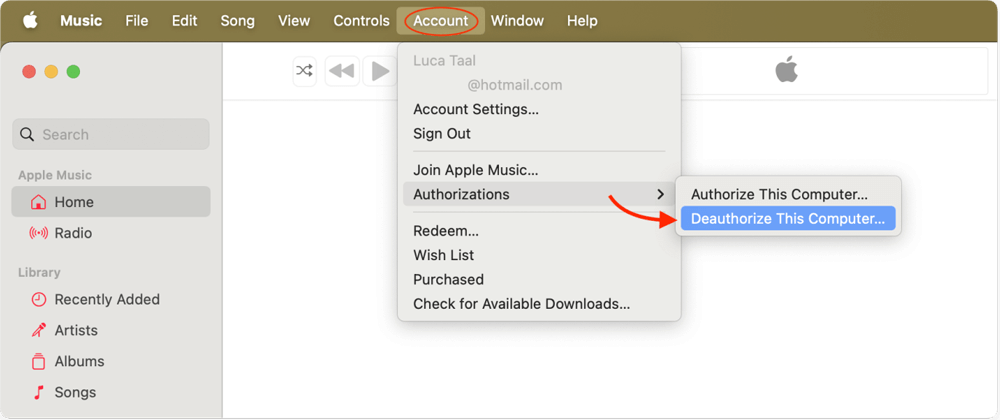Select Home in the sidebar

111,202
